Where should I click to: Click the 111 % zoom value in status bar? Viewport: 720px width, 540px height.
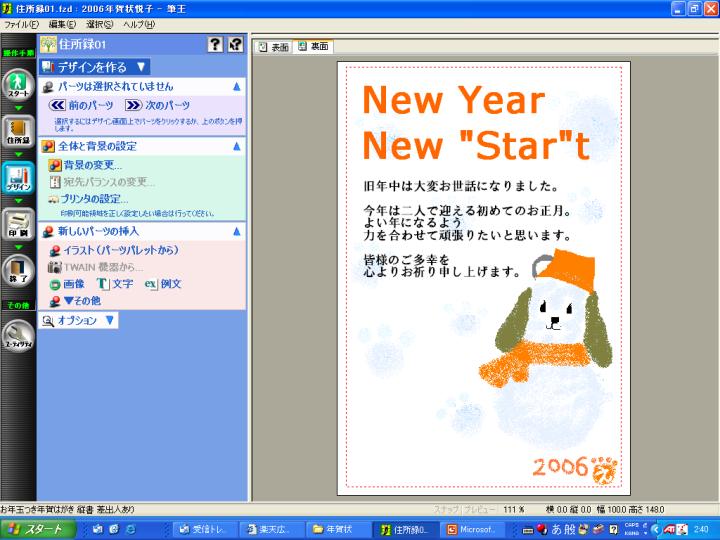[x=514, y=509]
